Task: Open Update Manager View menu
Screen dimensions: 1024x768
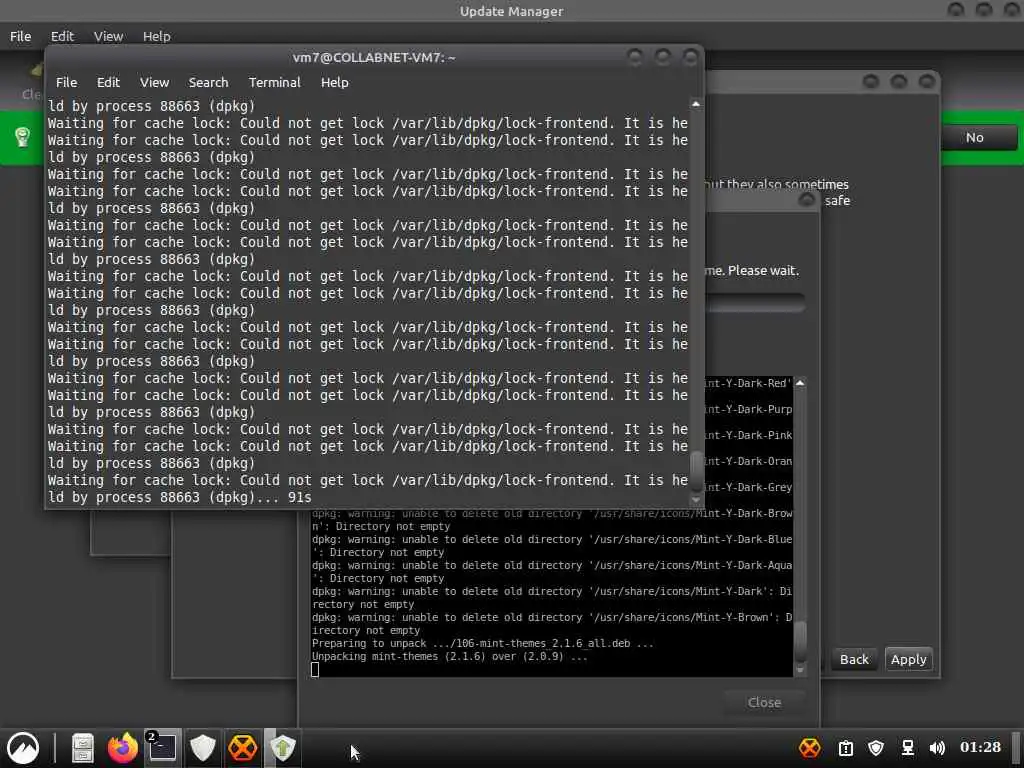Action: 108,37
